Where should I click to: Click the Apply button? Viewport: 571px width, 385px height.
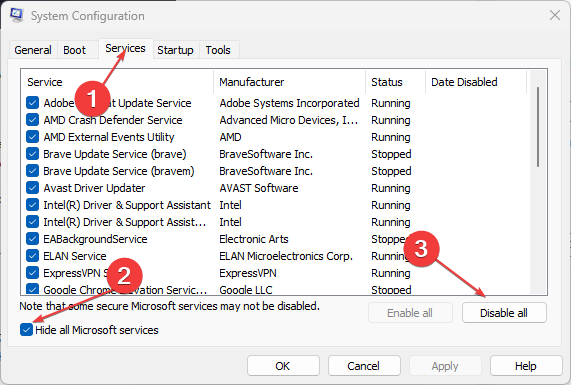(445, 366)
